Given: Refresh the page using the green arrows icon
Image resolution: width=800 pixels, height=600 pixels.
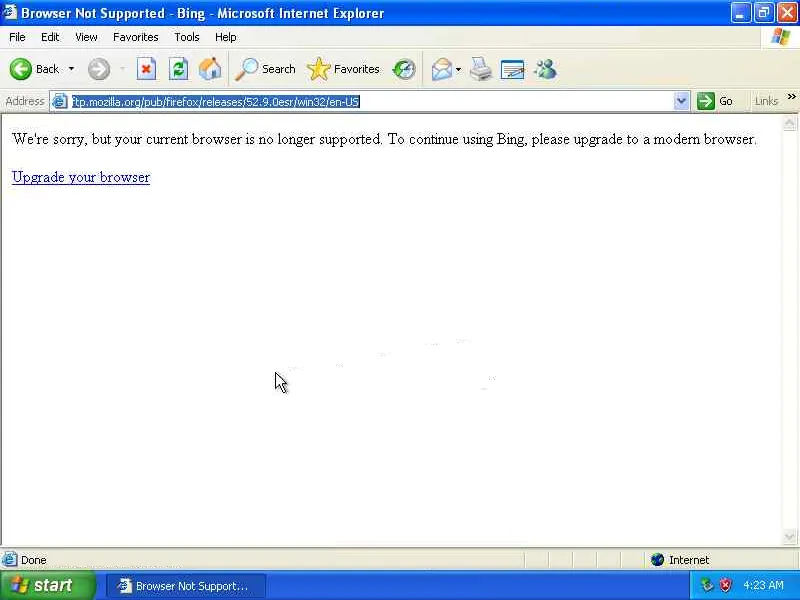Looking at the screenshot, I should [x=179, y=69].
